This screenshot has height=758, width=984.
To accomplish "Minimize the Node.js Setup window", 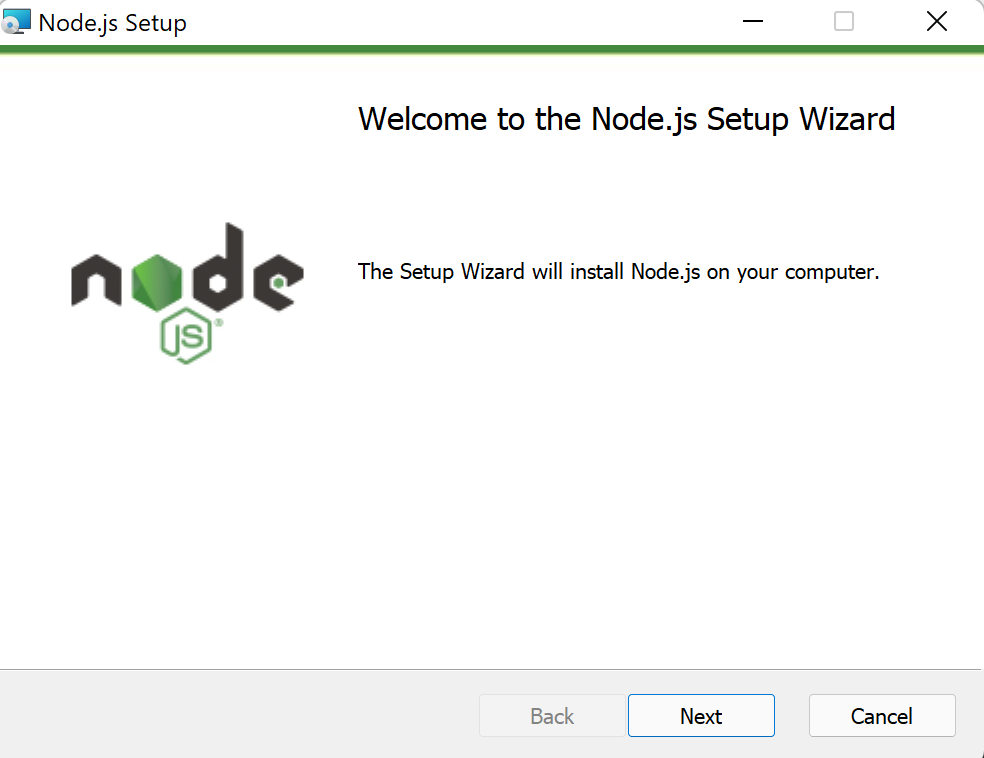I will coord(752,22).
